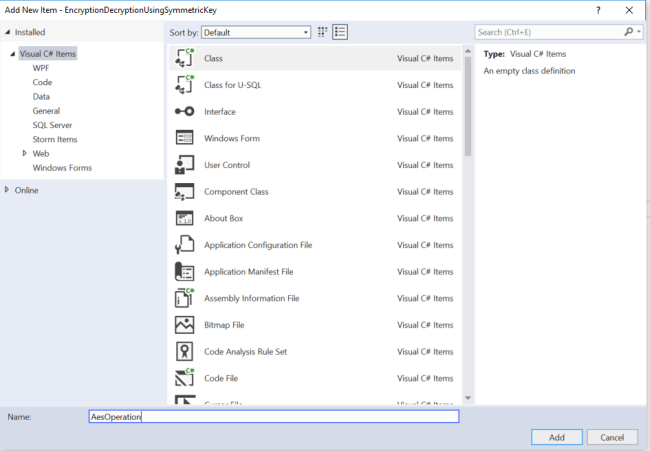
Task: Select the WPF category
Action: point(41,68)
